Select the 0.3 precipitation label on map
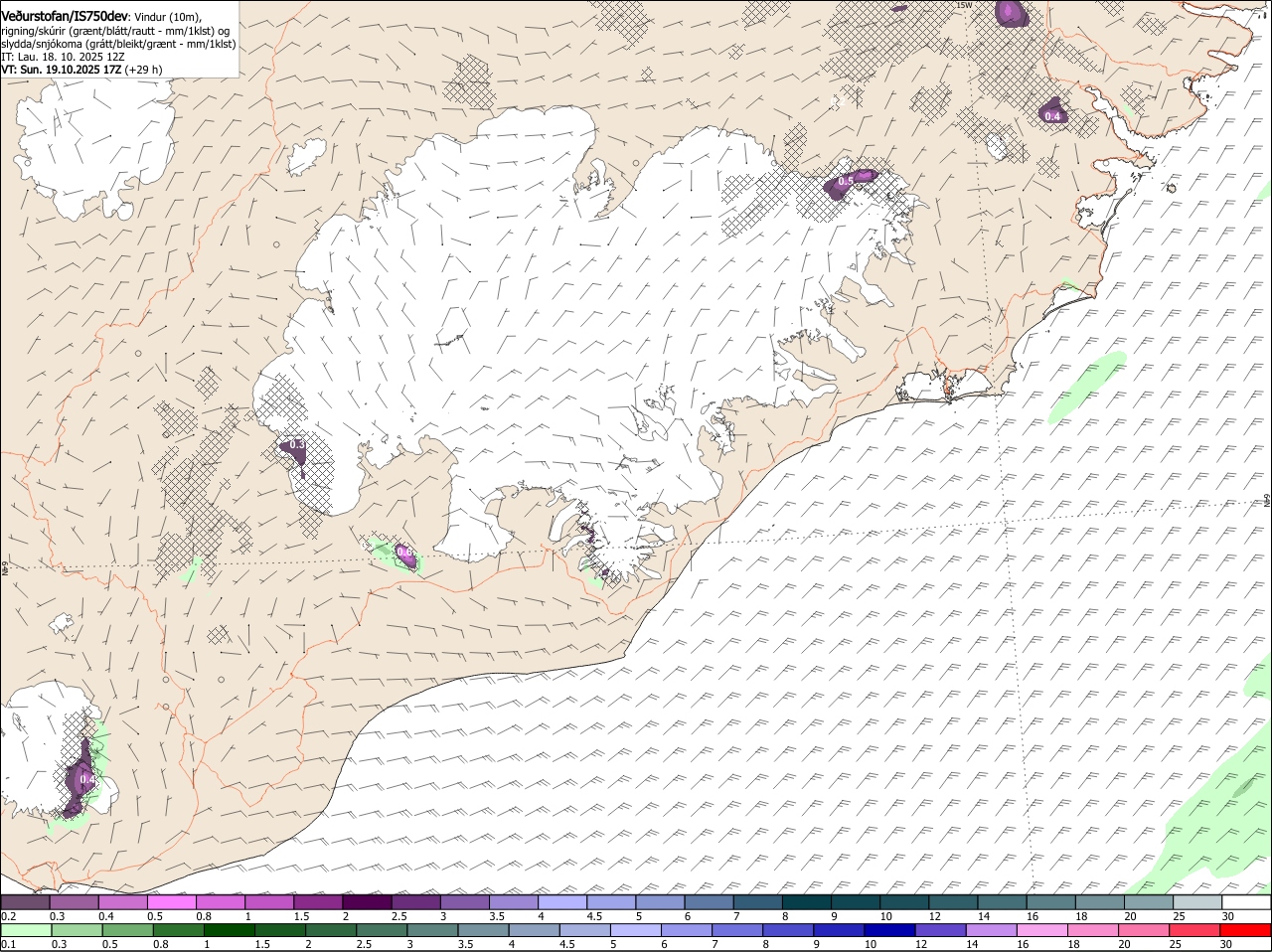1272x952 pixels. pyautogui.click(x=296, y=444)
